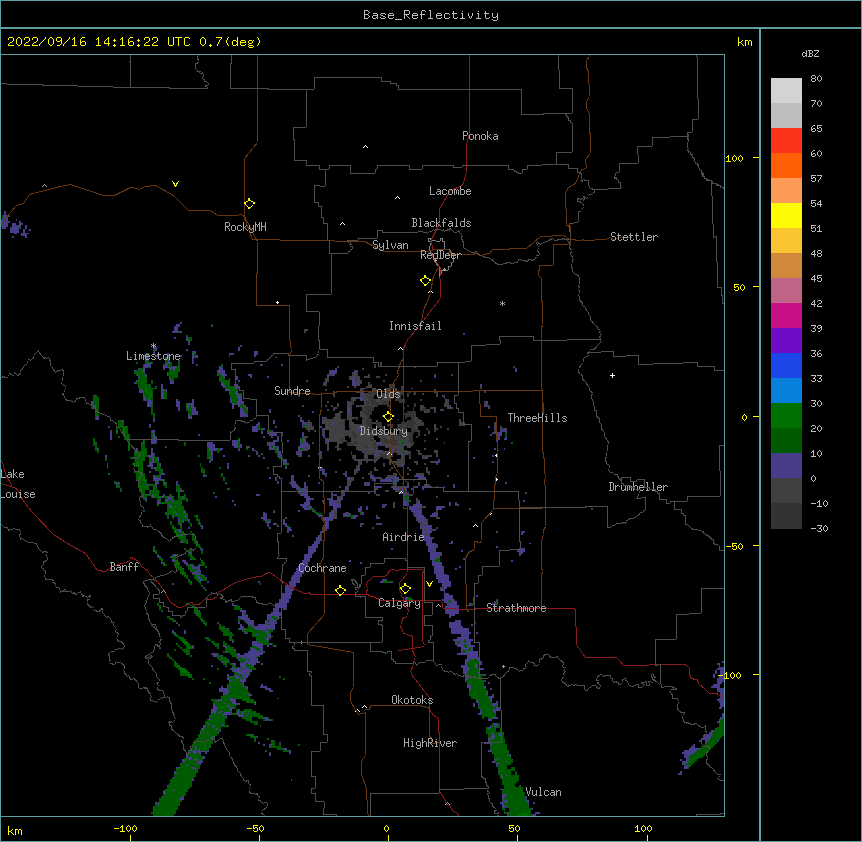Click the white asterisk above Limestone label
This screenshot has width=862, height=842.
coord(154,346)
